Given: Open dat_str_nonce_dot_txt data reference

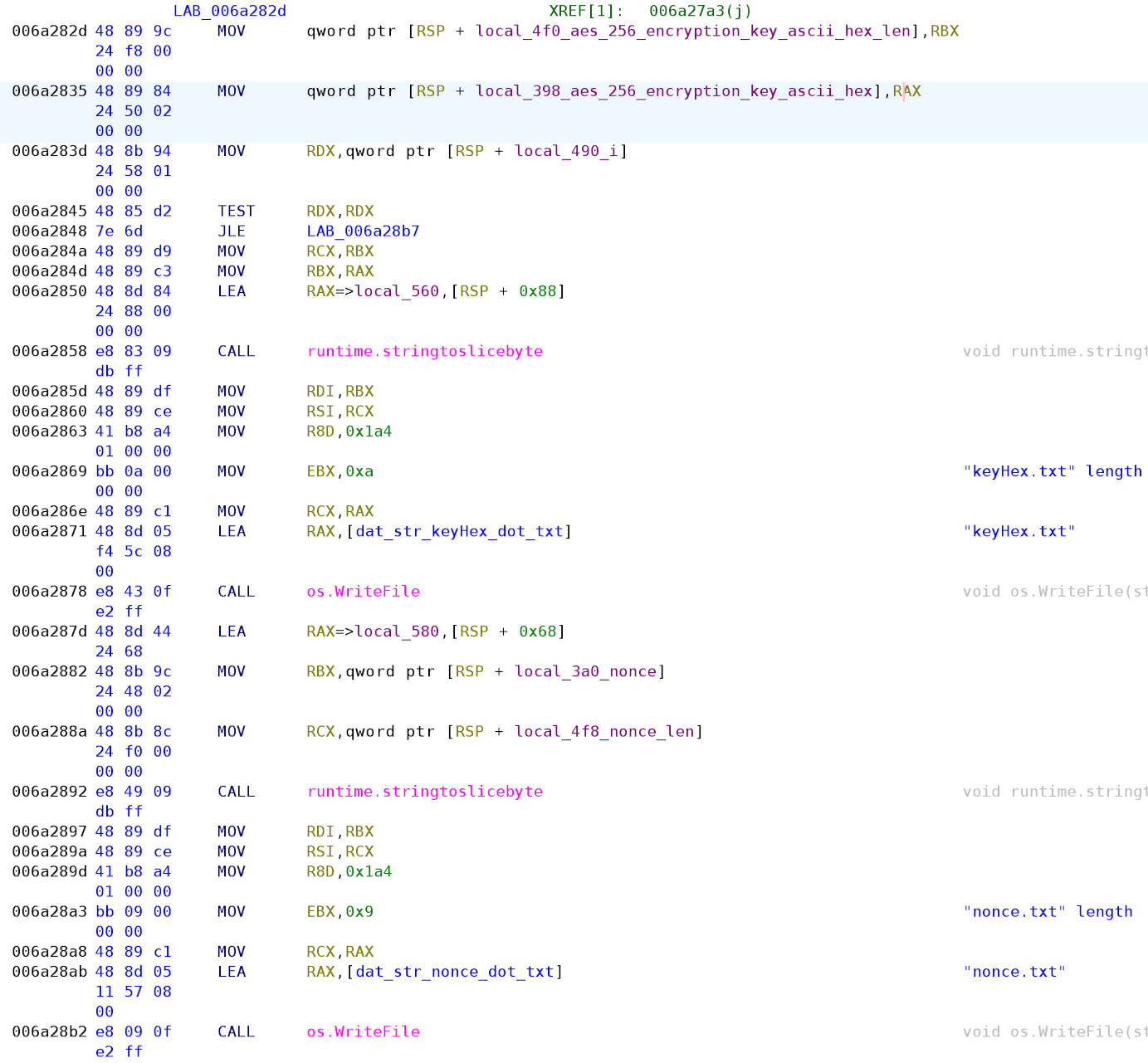Looking at the screenshot, I should pos(455,972).
